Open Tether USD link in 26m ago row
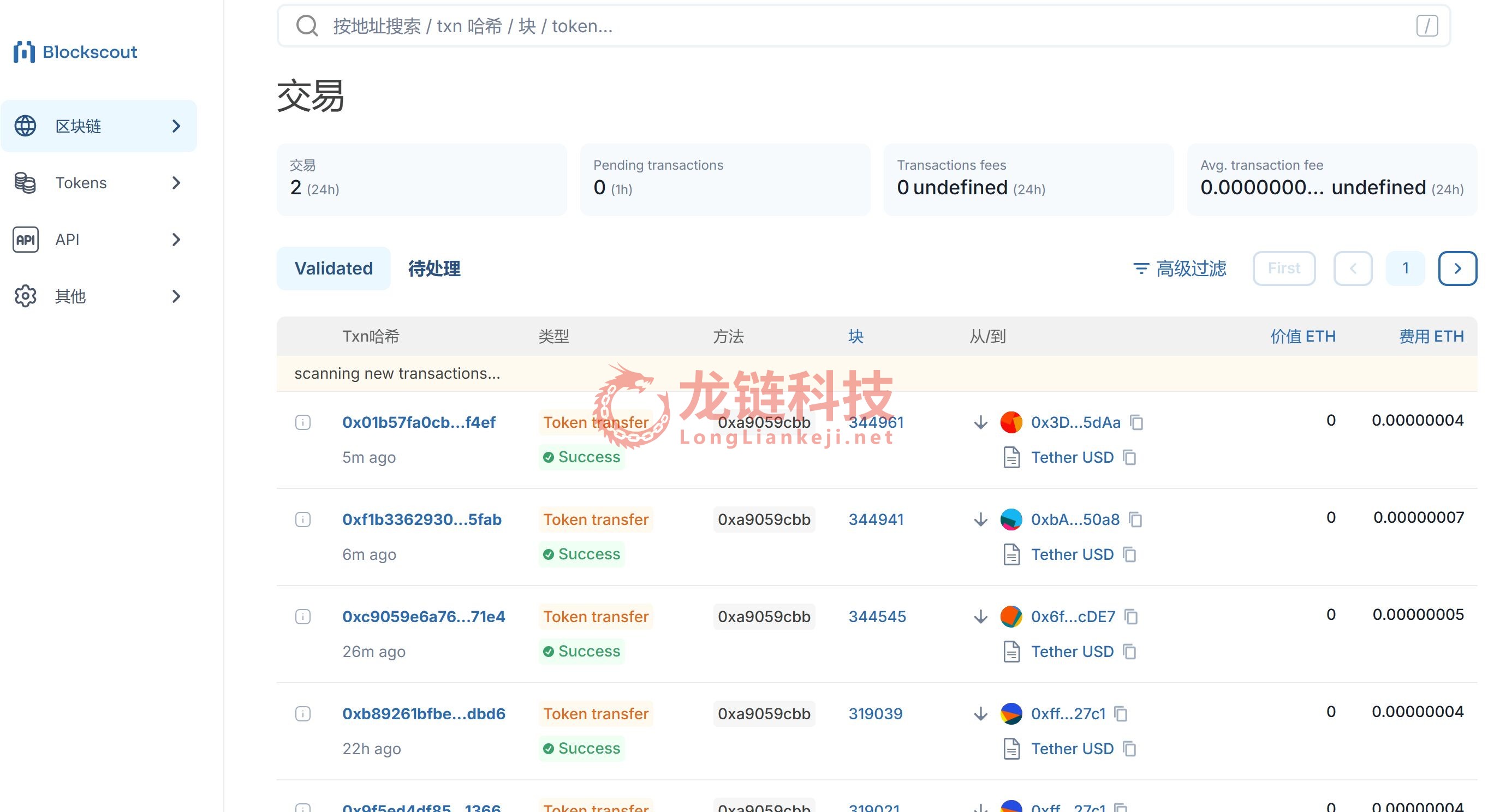1488x812 pixels. pos(1072,652)
